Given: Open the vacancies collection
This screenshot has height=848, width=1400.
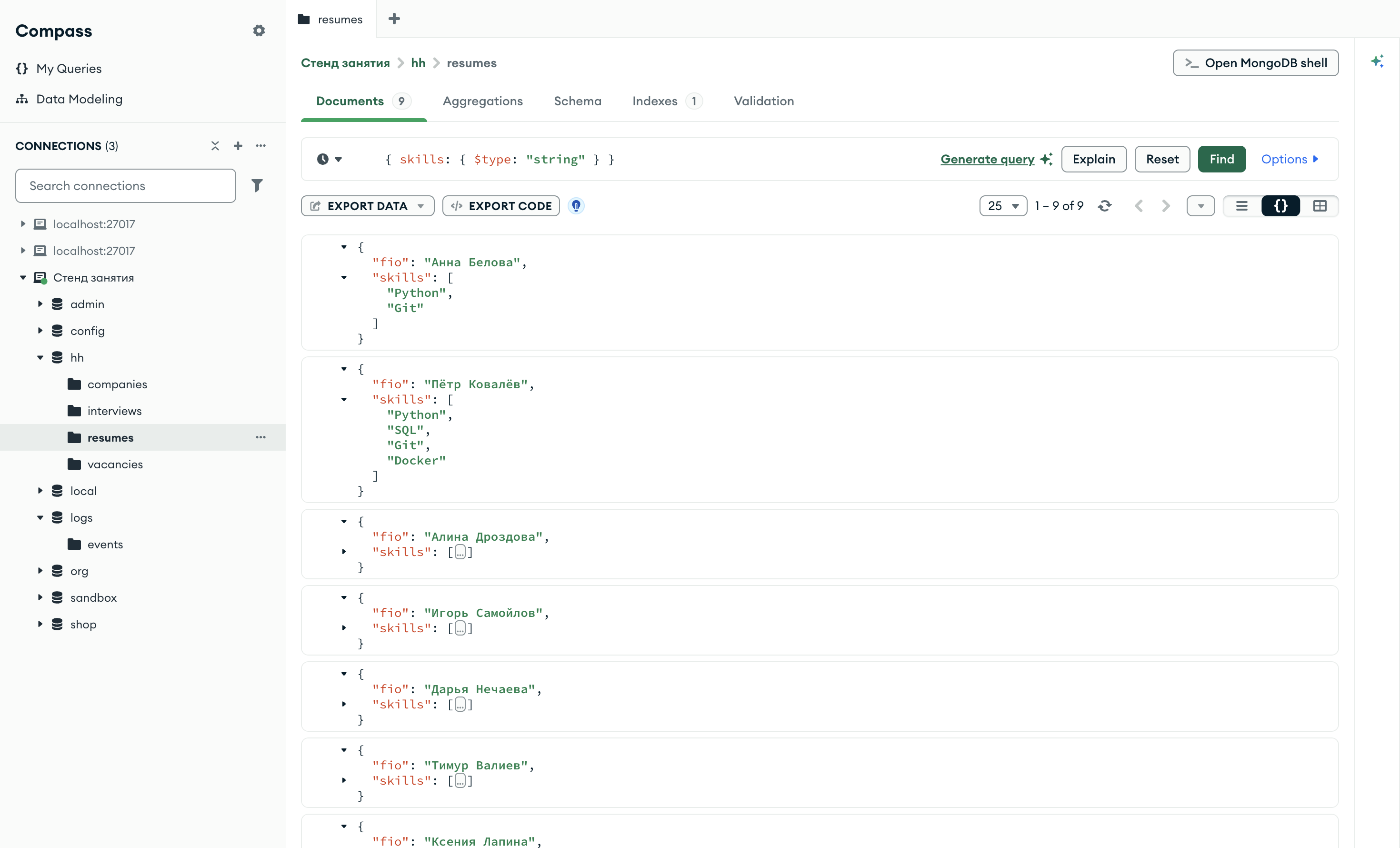Looking at the screenshot, I should (x=115, y=464).
